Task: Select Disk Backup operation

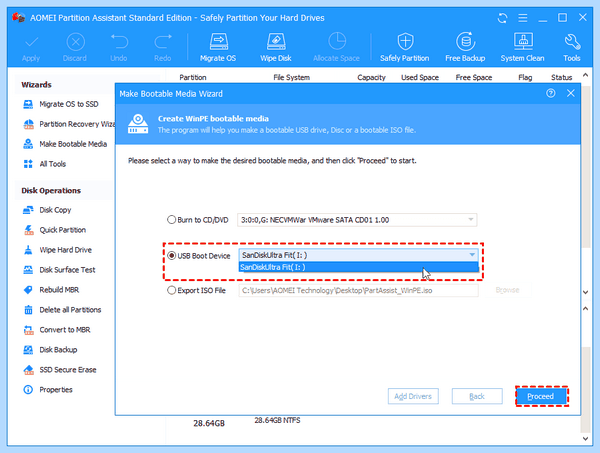Action: (x=50, y=350)
